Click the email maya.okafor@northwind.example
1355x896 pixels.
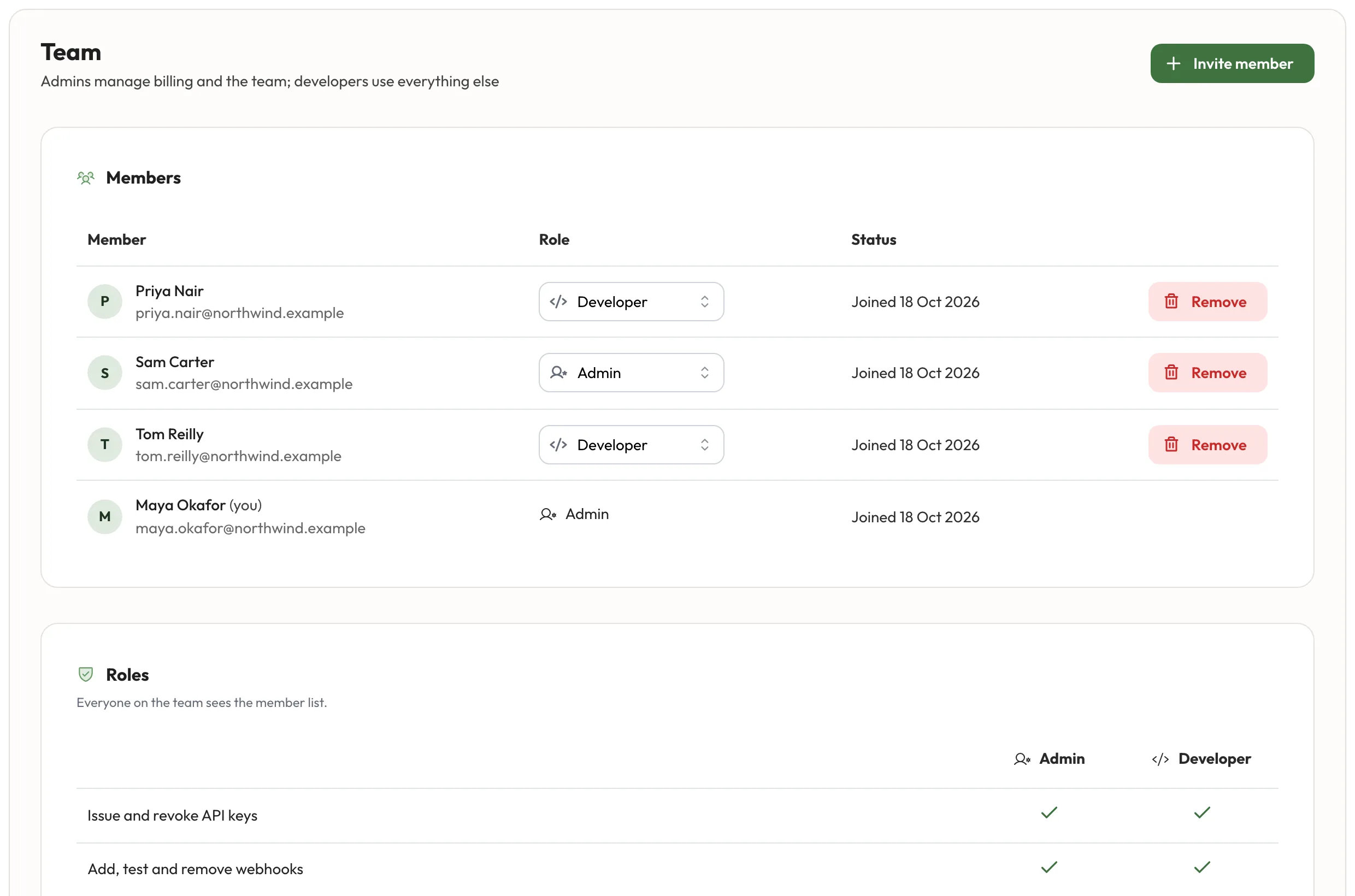(x=250, y=528)
